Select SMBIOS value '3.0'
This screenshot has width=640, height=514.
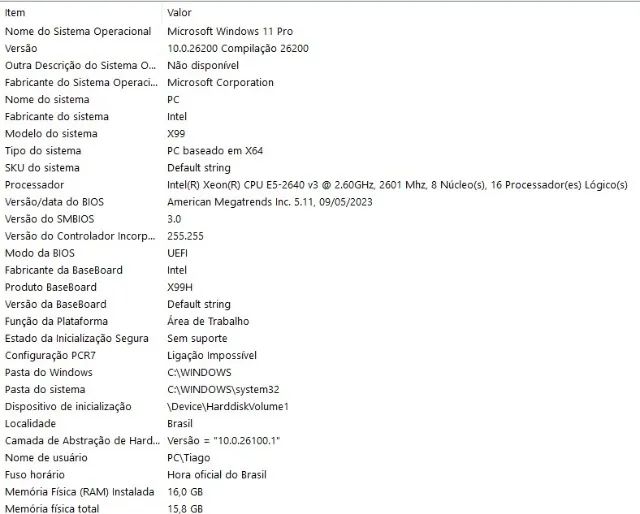[x=174, y=219]
